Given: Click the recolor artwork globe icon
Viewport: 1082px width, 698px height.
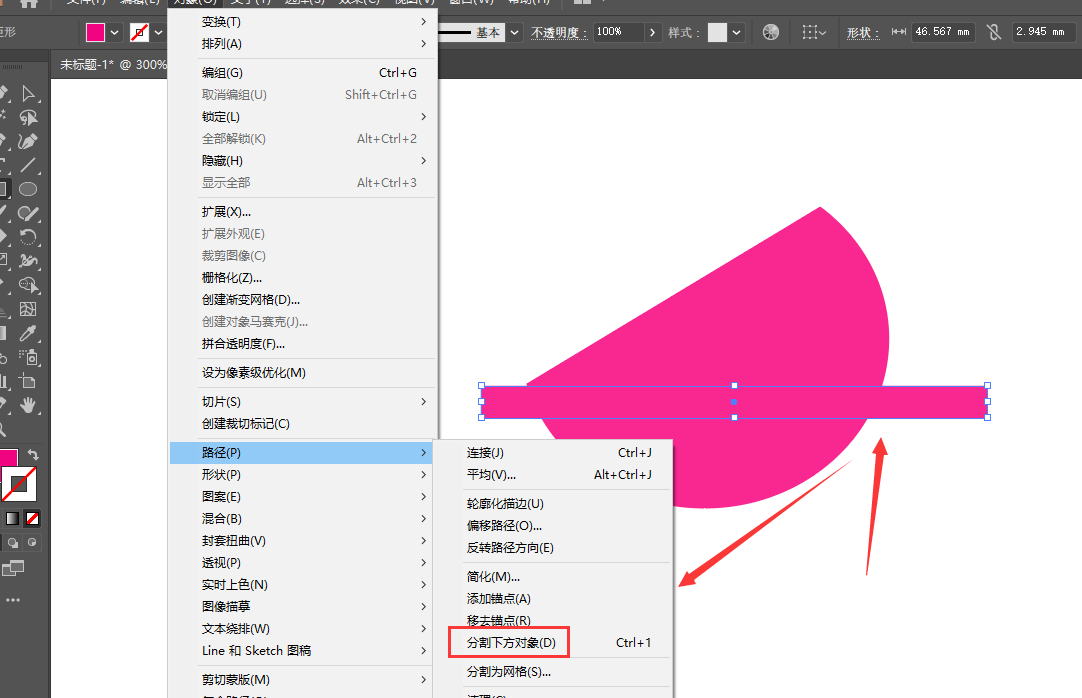Looking at the screenshot, I should pyautogui.click(x=771, y=31).
